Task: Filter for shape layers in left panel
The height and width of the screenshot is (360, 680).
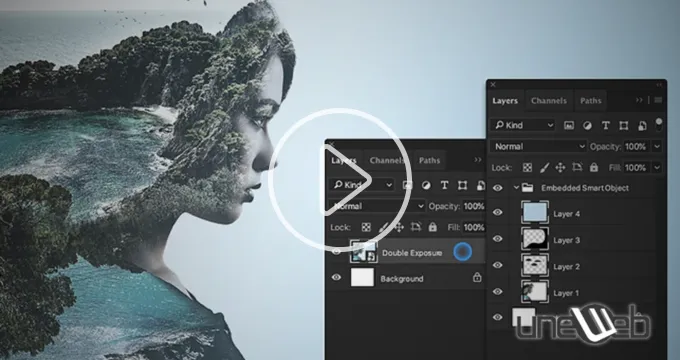Action: click(462, 185)
